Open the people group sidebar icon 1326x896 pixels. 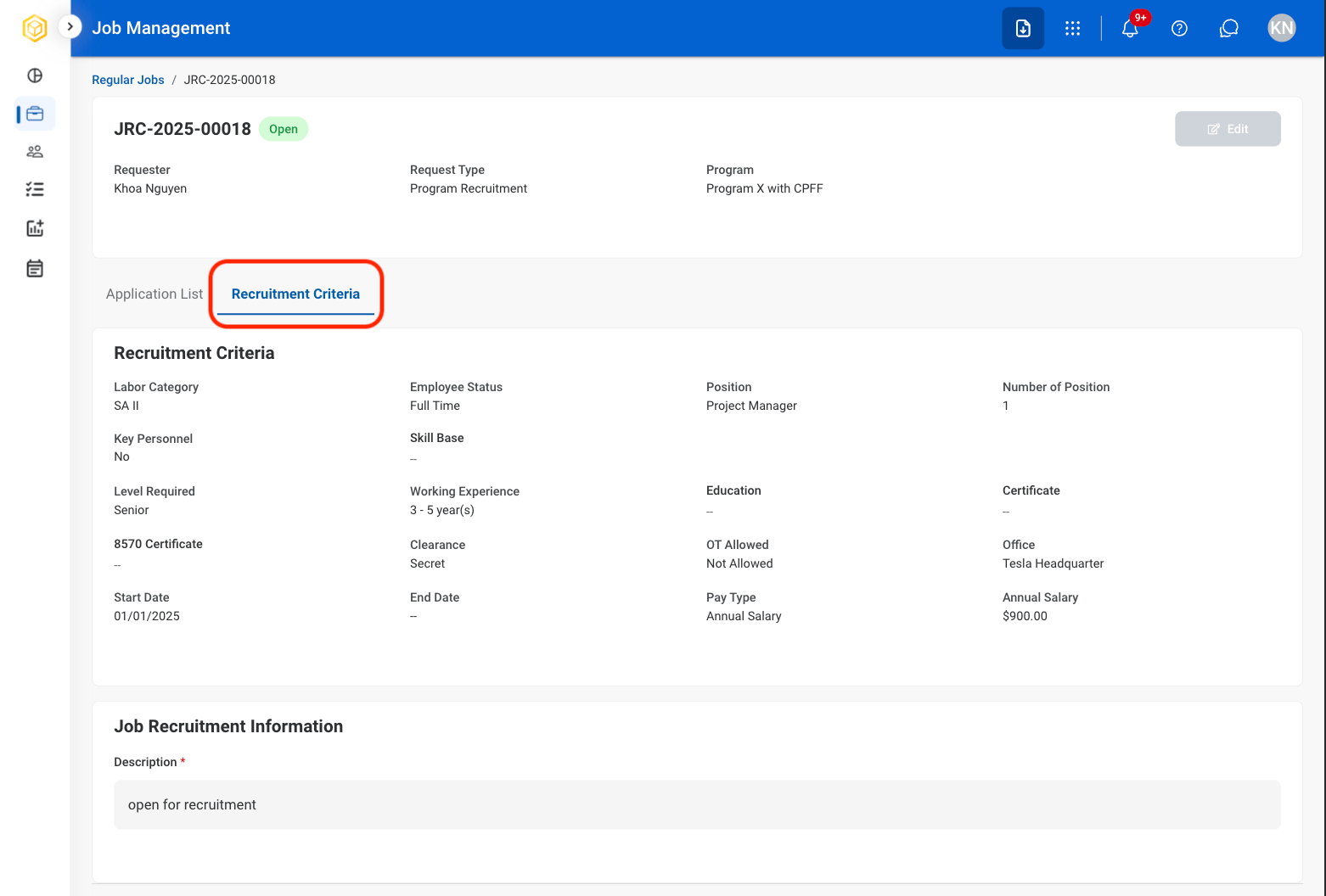click(35, 152)
